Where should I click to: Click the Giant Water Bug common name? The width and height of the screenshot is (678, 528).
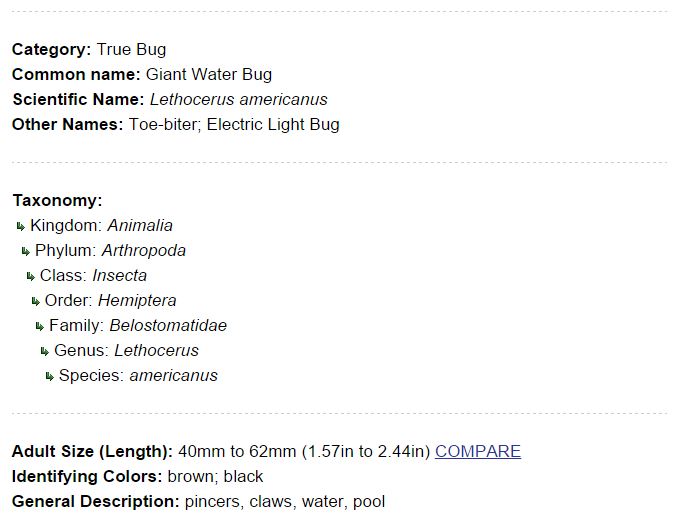click(x=208, y=74)
